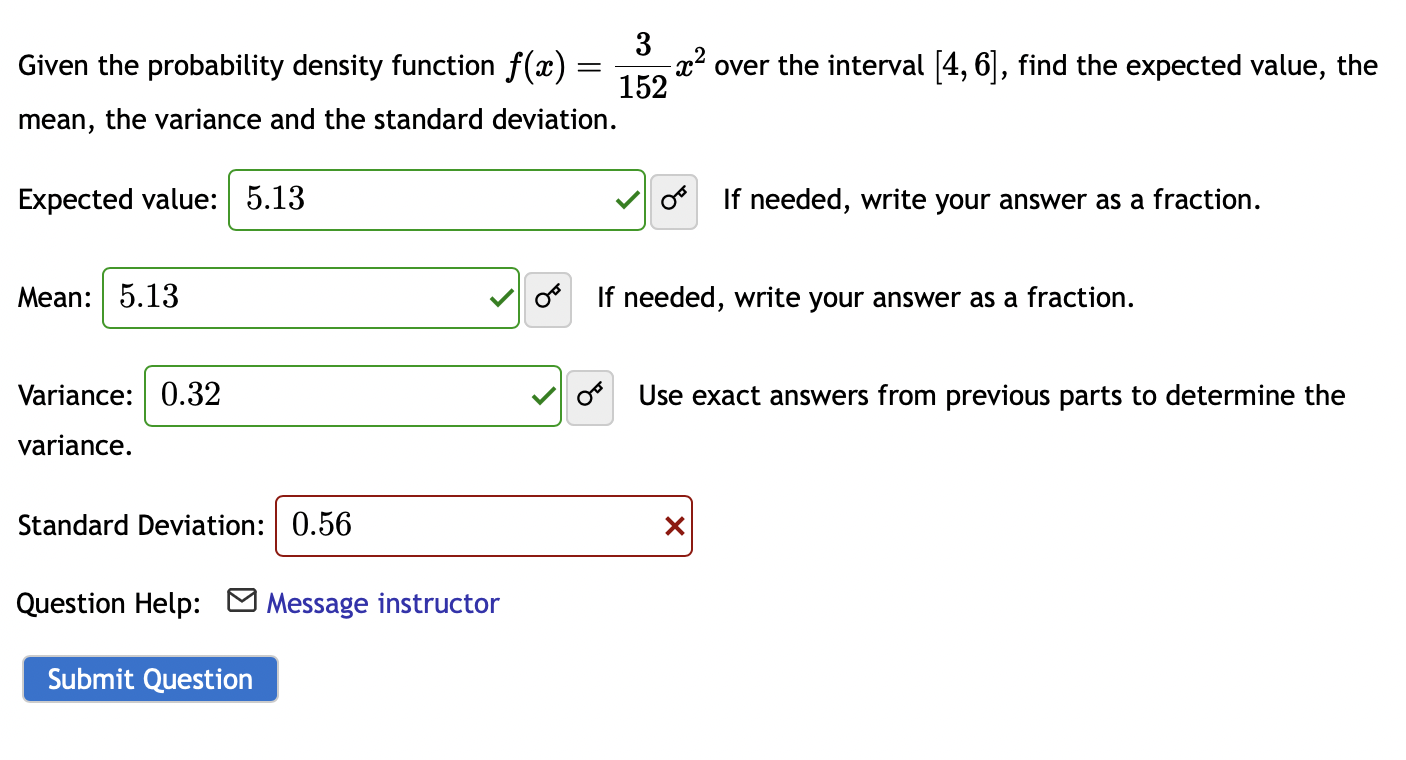This screenshot has height=760, width=1406.
Task: Click inside the Mean answer box
Action: click(300, 297)
